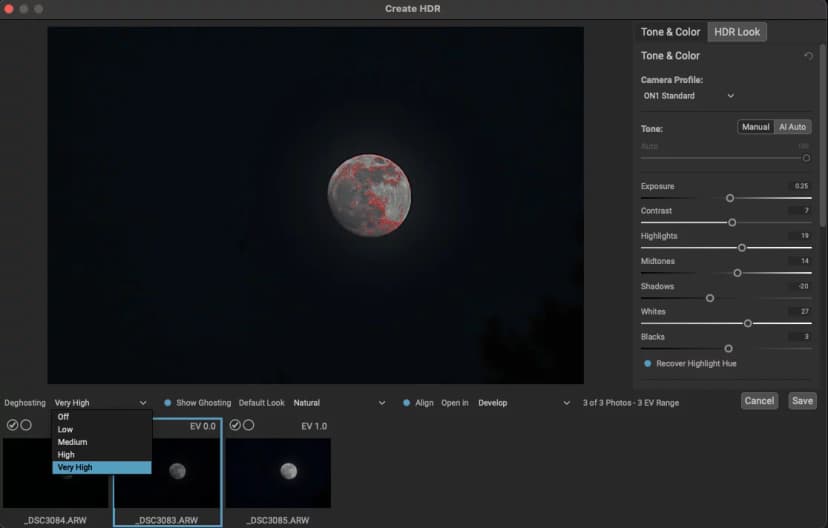Select the _DSC3085.ARW thumbnail

[278, 473]
